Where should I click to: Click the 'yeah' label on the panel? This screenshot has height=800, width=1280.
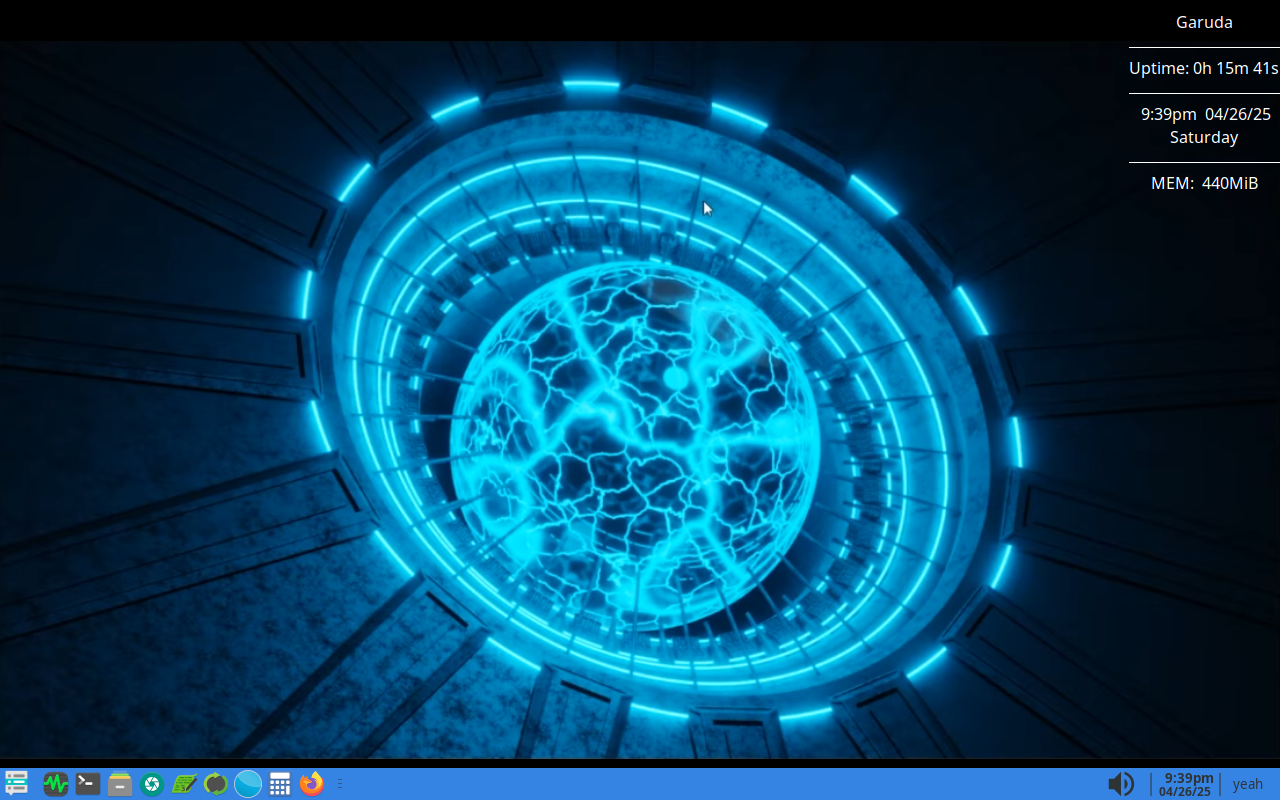[x=1248, y=784]
